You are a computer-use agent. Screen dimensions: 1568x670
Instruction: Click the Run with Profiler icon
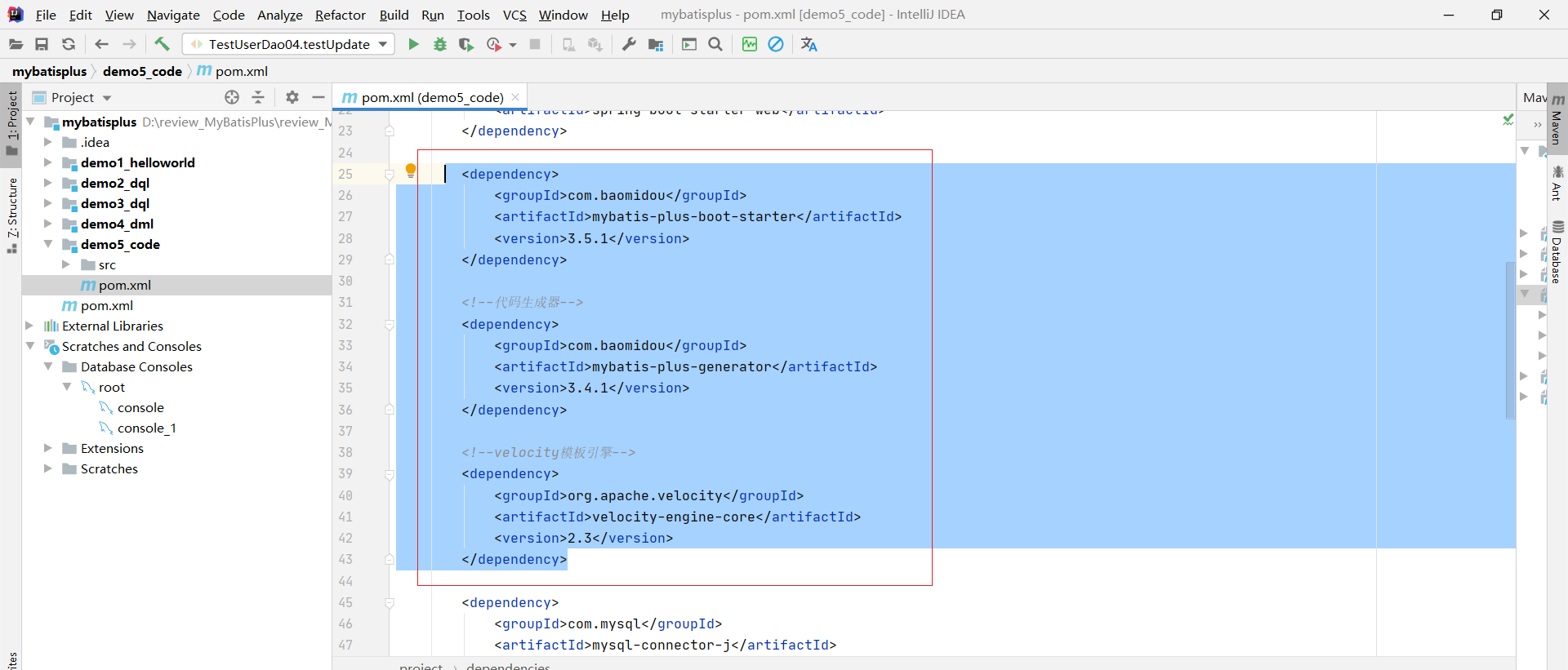[494, 44]
